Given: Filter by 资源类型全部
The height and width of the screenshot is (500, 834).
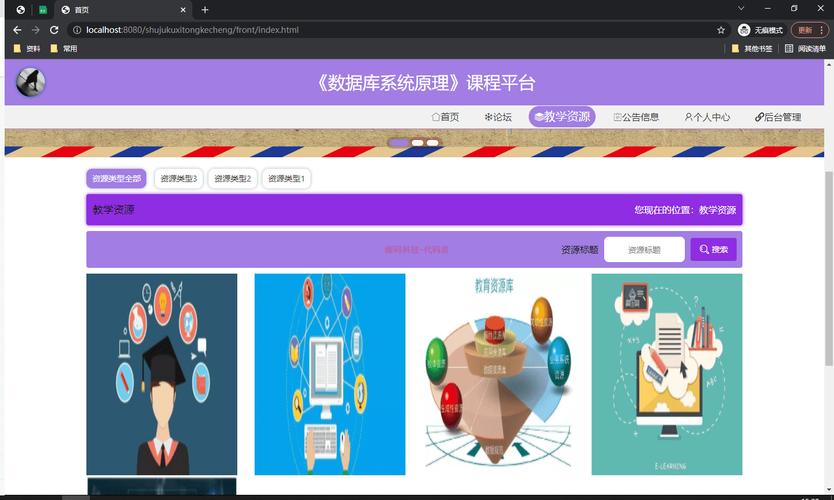Looking at the screenshot, I should (x=116, y=179).
